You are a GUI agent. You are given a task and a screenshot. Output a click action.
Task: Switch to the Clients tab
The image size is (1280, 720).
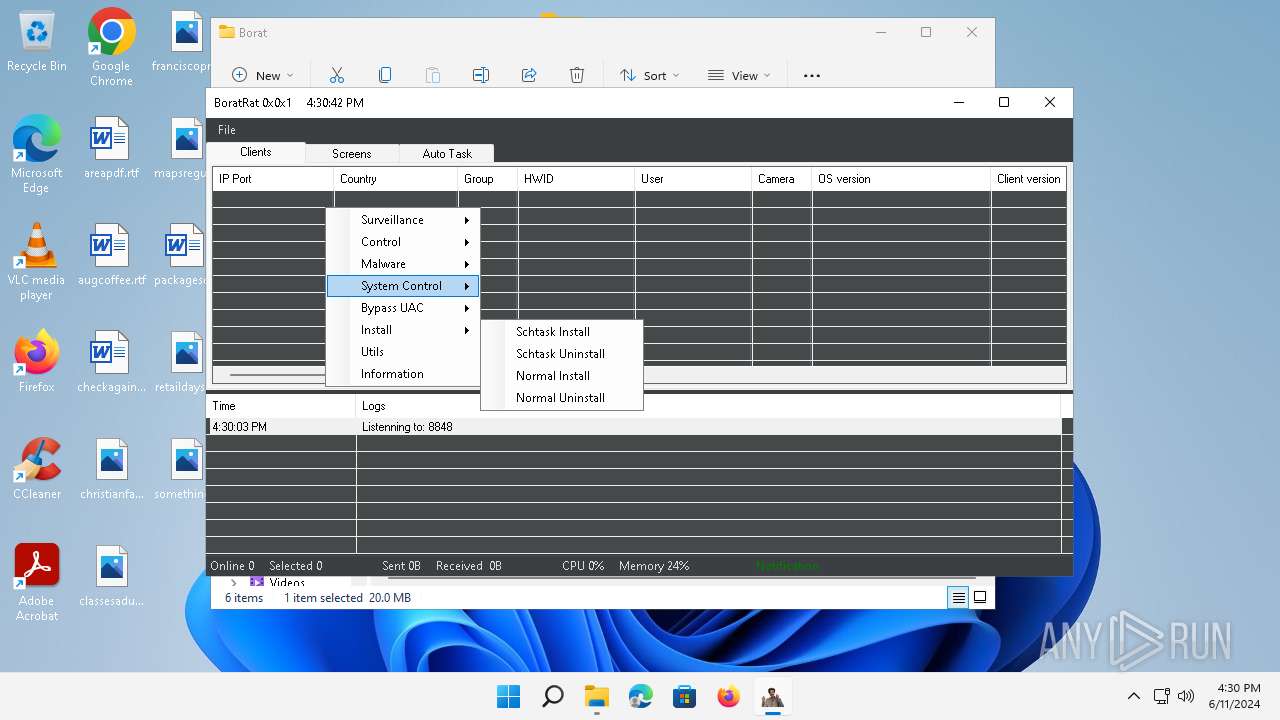coord(256,152)
